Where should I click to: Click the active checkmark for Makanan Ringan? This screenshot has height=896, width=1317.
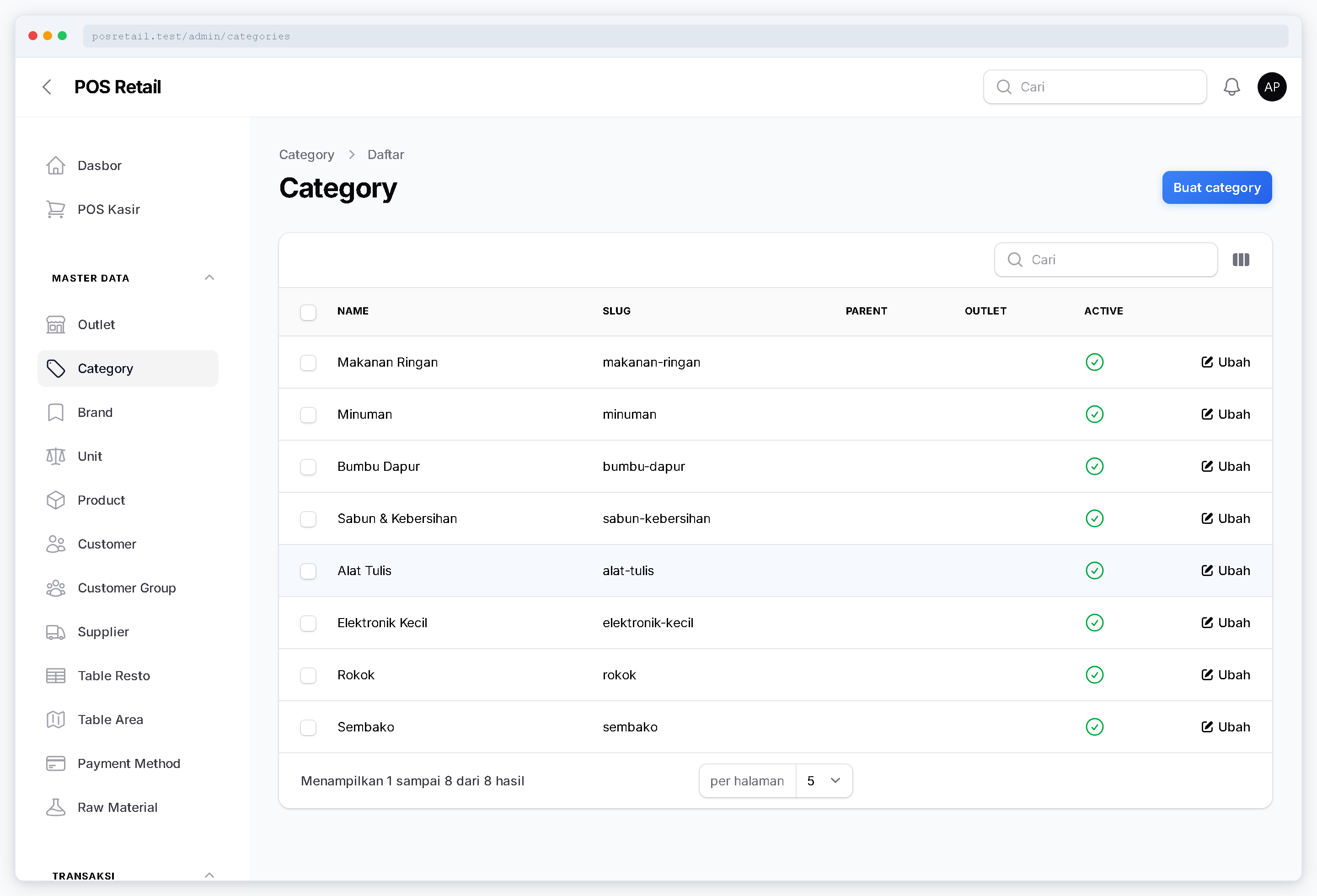coord(1094,363)
